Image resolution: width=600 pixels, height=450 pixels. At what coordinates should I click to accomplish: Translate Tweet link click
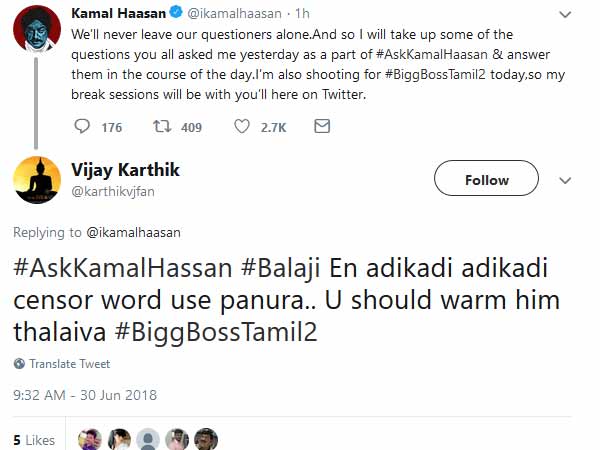pos(69,364)
